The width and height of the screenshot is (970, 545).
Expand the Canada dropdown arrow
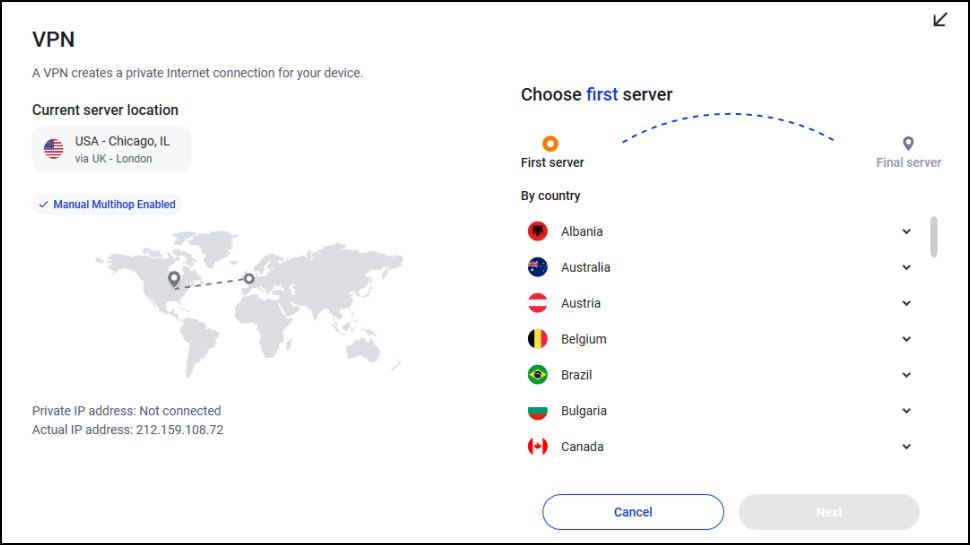coord(906,447)
